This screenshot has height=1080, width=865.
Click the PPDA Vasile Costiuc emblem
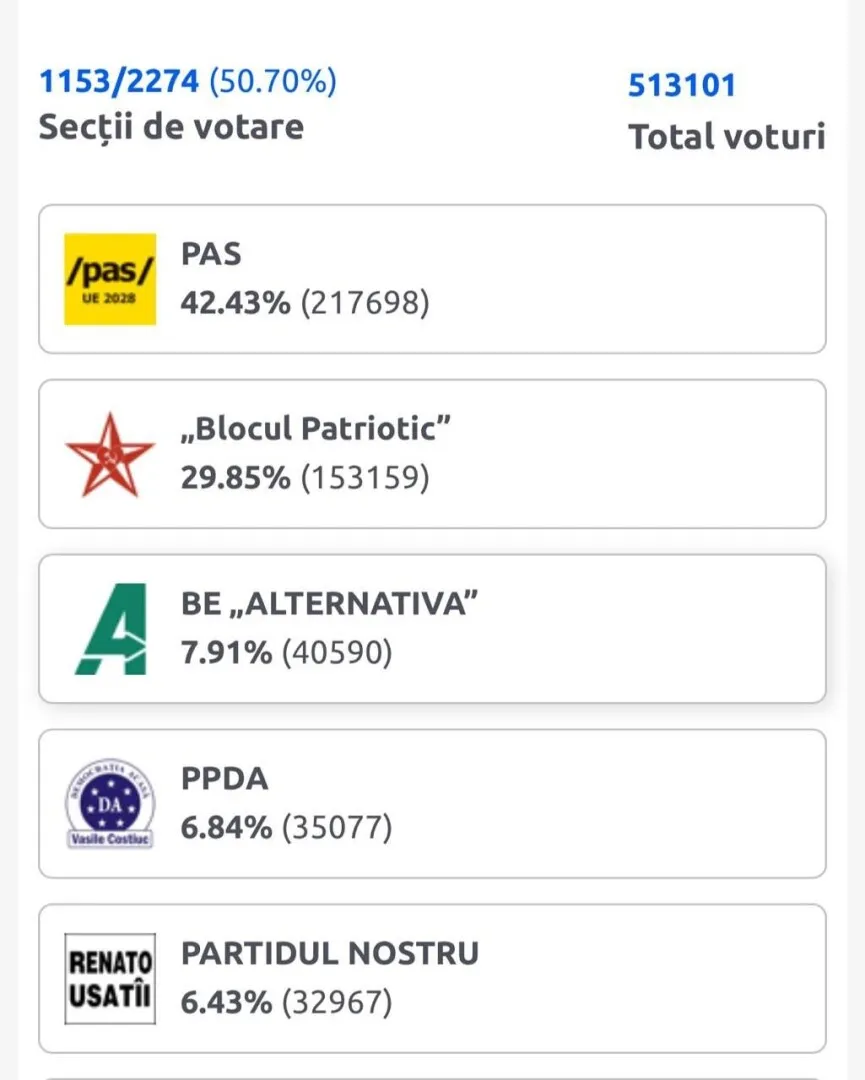coord(110,804)
